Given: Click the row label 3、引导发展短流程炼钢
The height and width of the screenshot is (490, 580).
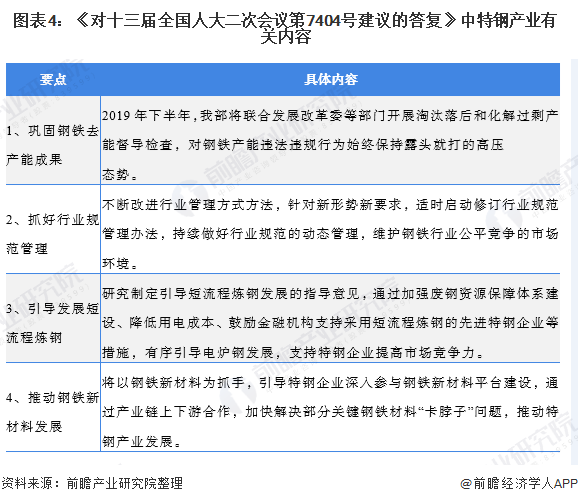Looking at the screenshot, I should pos(53,323).
